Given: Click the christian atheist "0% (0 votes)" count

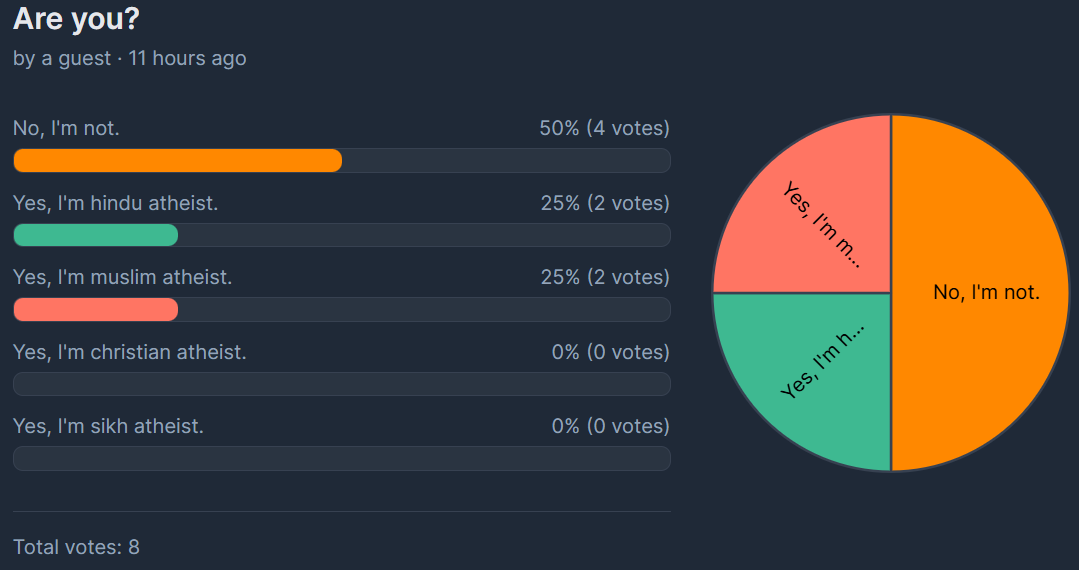Looking at the screenshot, I should 610,352.
